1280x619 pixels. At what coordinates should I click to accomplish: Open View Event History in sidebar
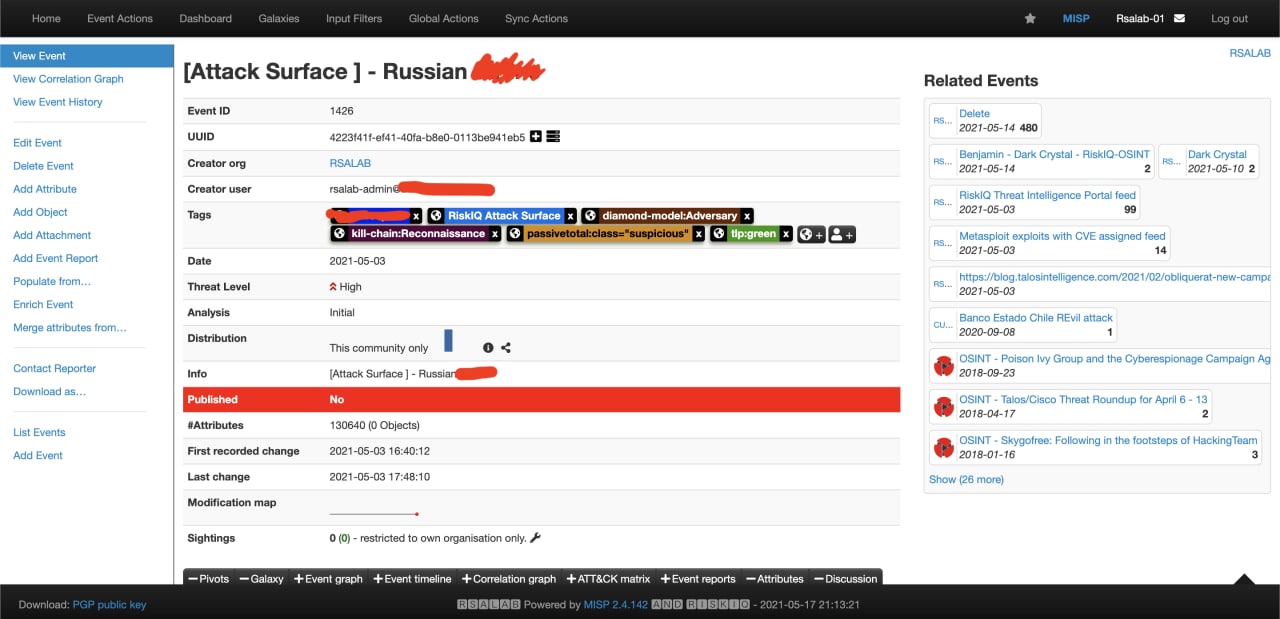click(x=58, y=102)
